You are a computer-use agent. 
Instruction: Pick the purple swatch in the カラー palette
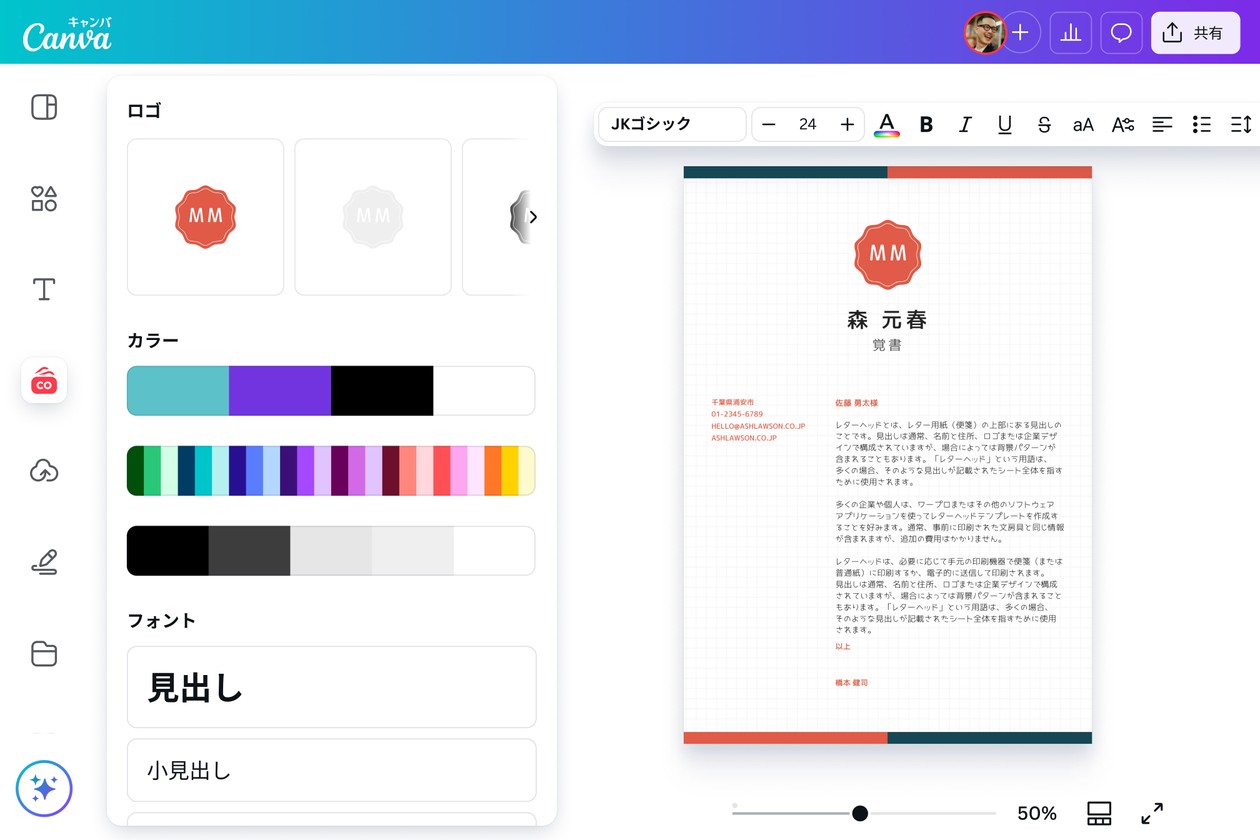tap(280, 391)
